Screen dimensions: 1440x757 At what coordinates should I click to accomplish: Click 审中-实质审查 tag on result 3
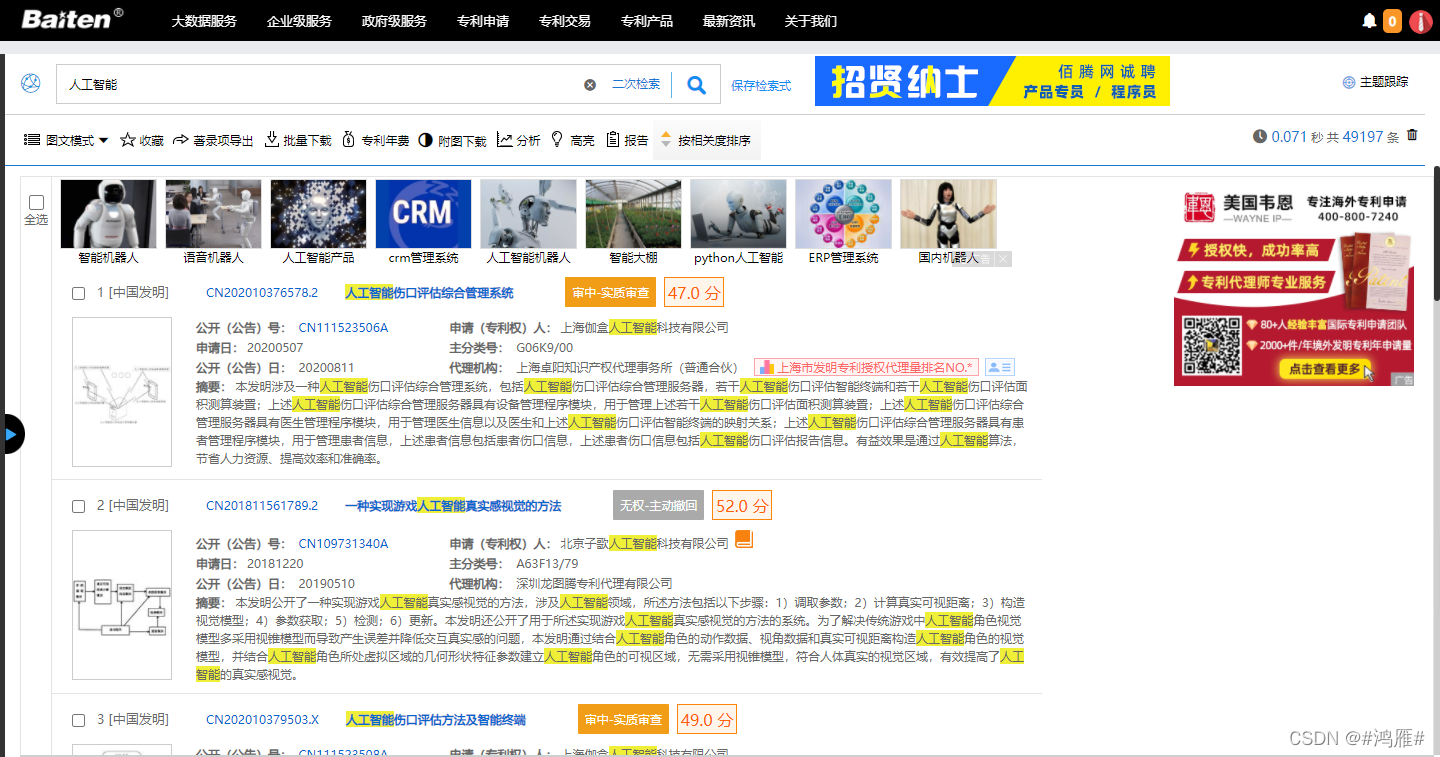623,720
